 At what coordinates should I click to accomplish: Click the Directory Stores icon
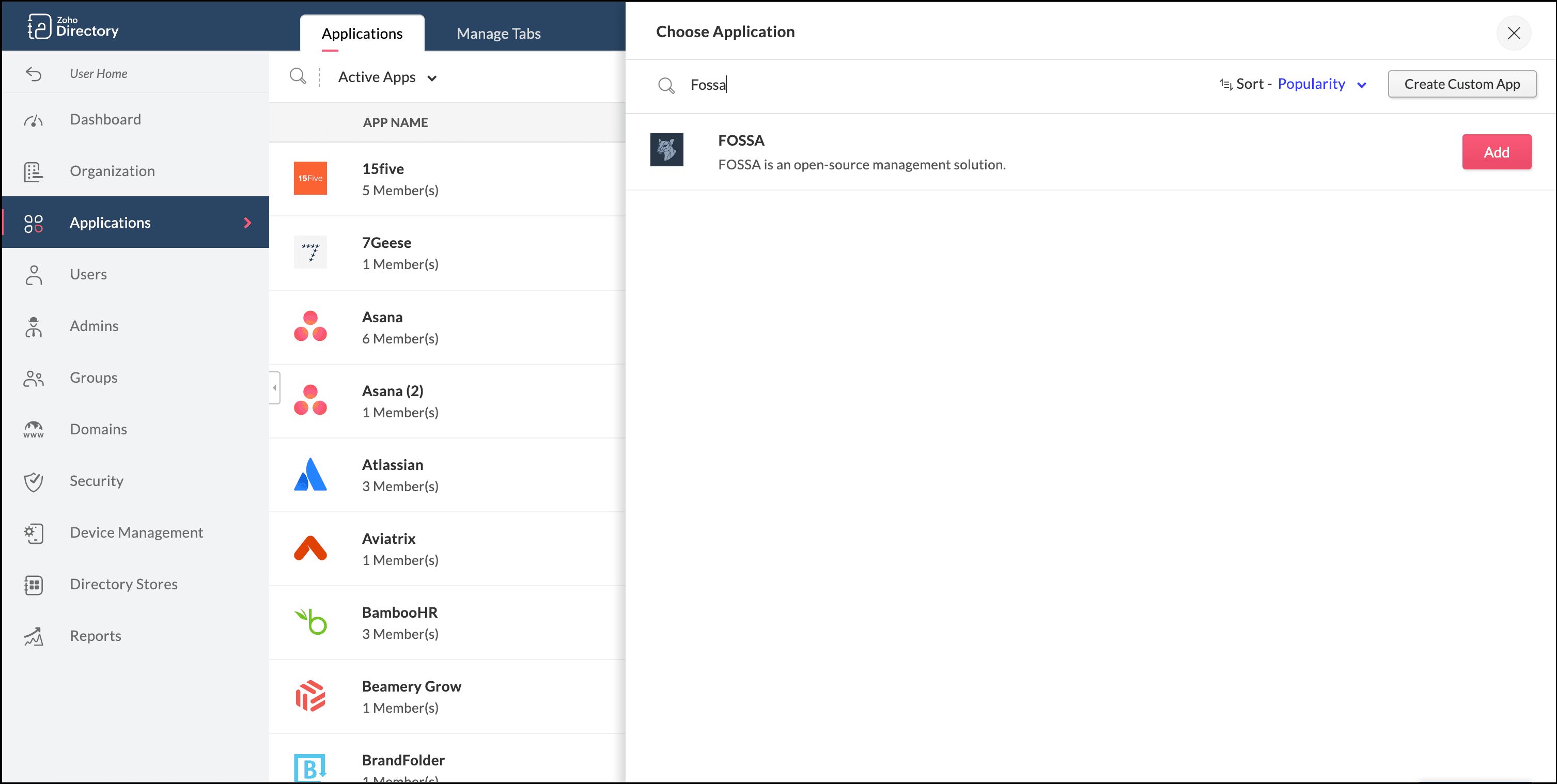(34, 585)
